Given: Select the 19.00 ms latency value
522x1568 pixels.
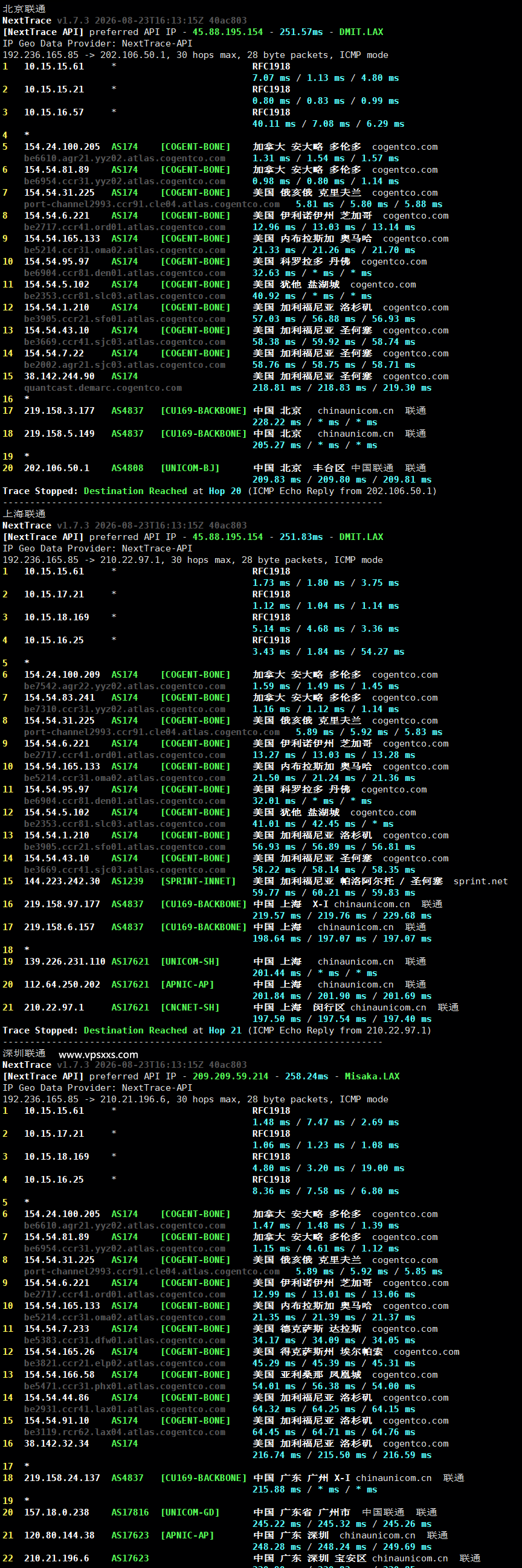Looking at the screenshot, I should click(382, 1168).
